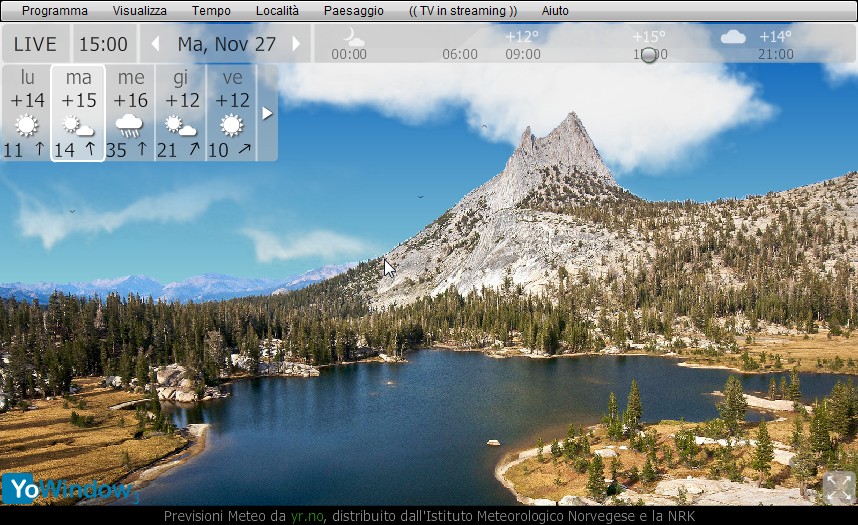The height and width of the screenshot is (525, 858).
Task: Open the TV in streaming menu
Action: [463, 11]
